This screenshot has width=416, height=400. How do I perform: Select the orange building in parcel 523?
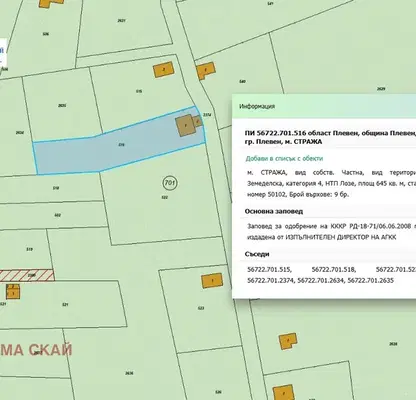(212, 281)
